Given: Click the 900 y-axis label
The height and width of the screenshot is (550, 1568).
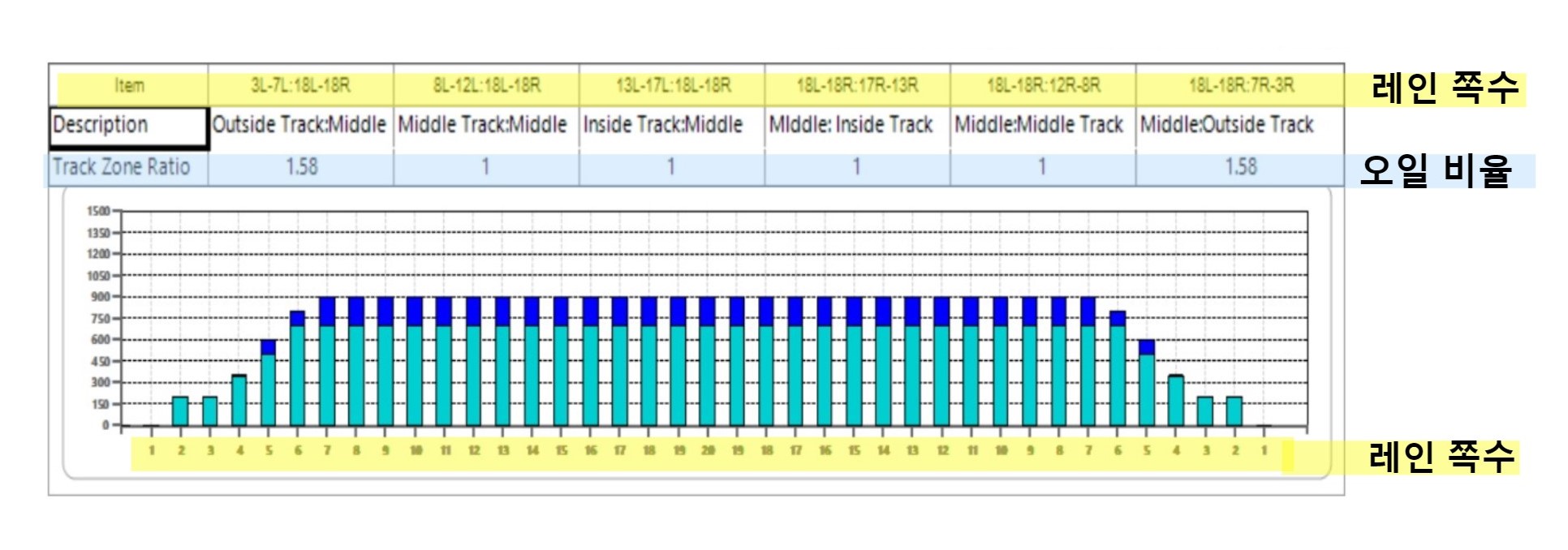Looking at the screenshot, I should 101,297.
